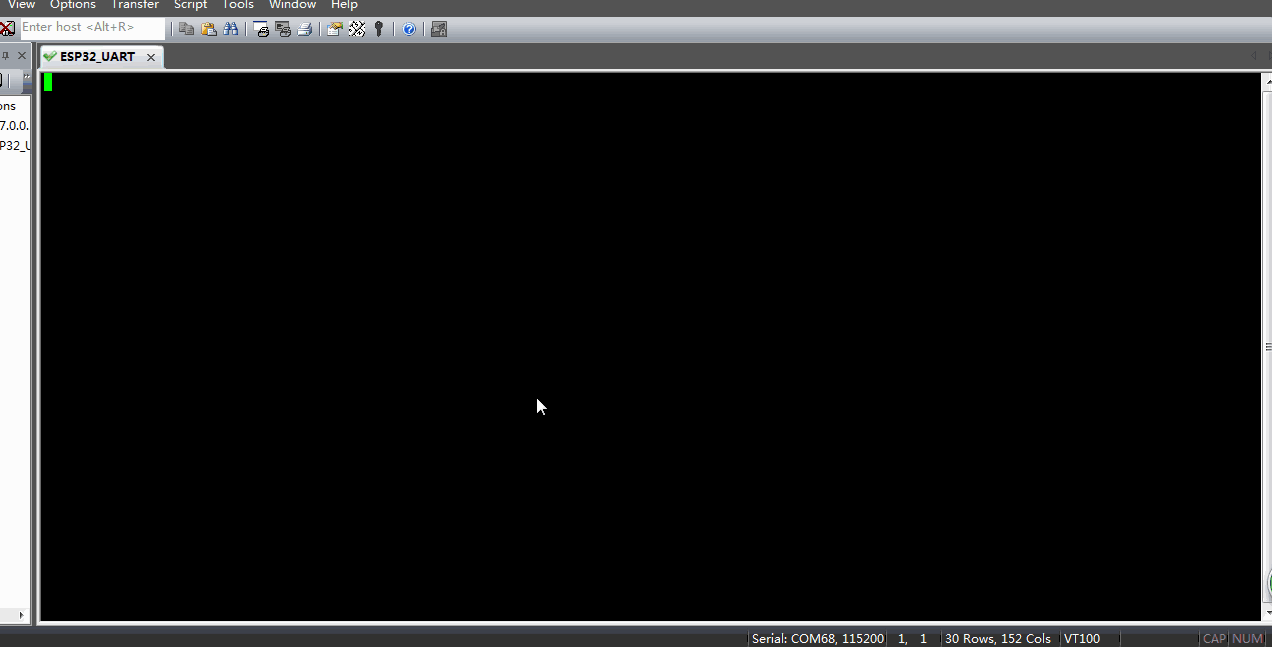Click the NUM indicator in the status bar
The height and width of the screenshot is (647, 1272).
(1247, 638)
